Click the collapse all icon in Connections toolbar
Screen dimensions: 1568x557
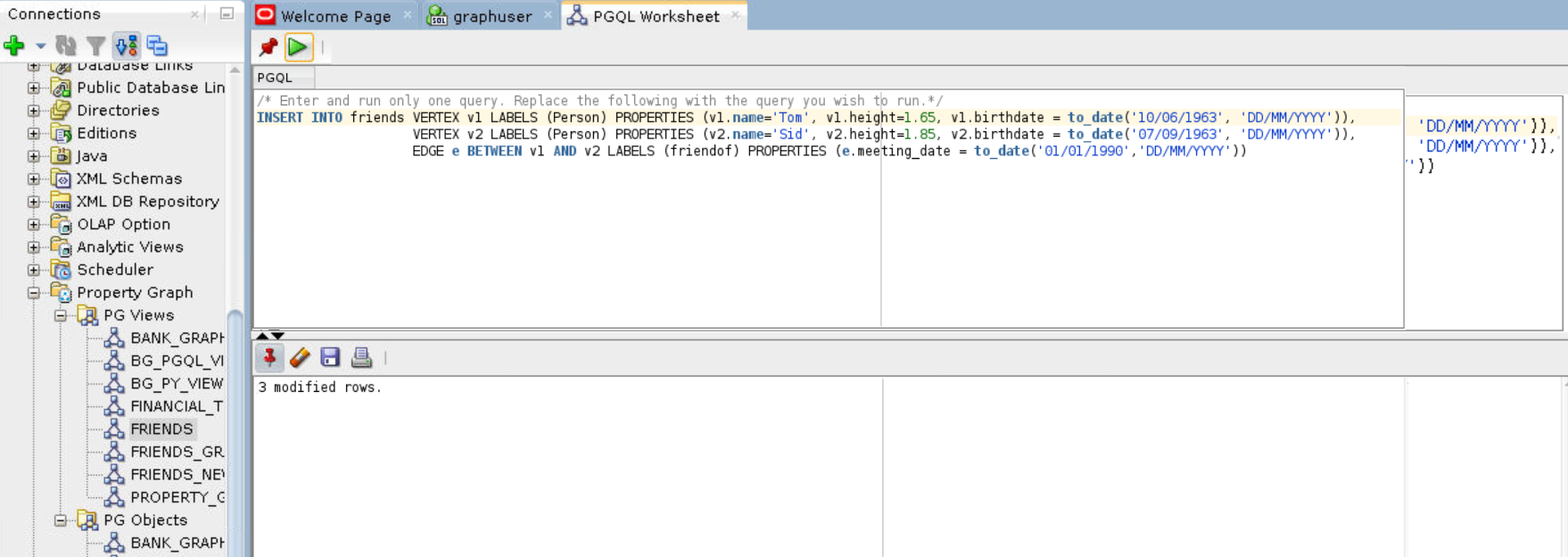click(x=157, y=46)
